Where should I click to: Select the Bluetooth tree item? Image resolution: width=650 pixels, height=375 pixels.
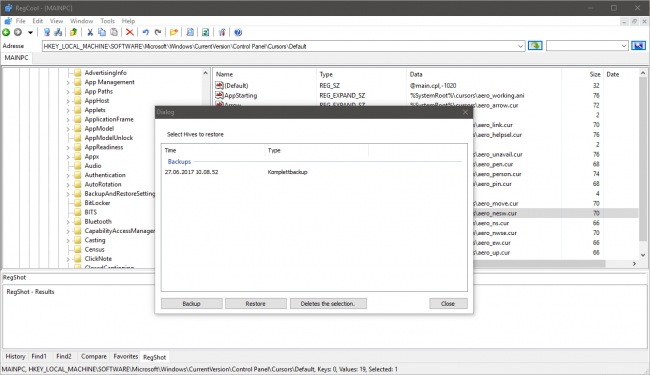click(98, 222)
